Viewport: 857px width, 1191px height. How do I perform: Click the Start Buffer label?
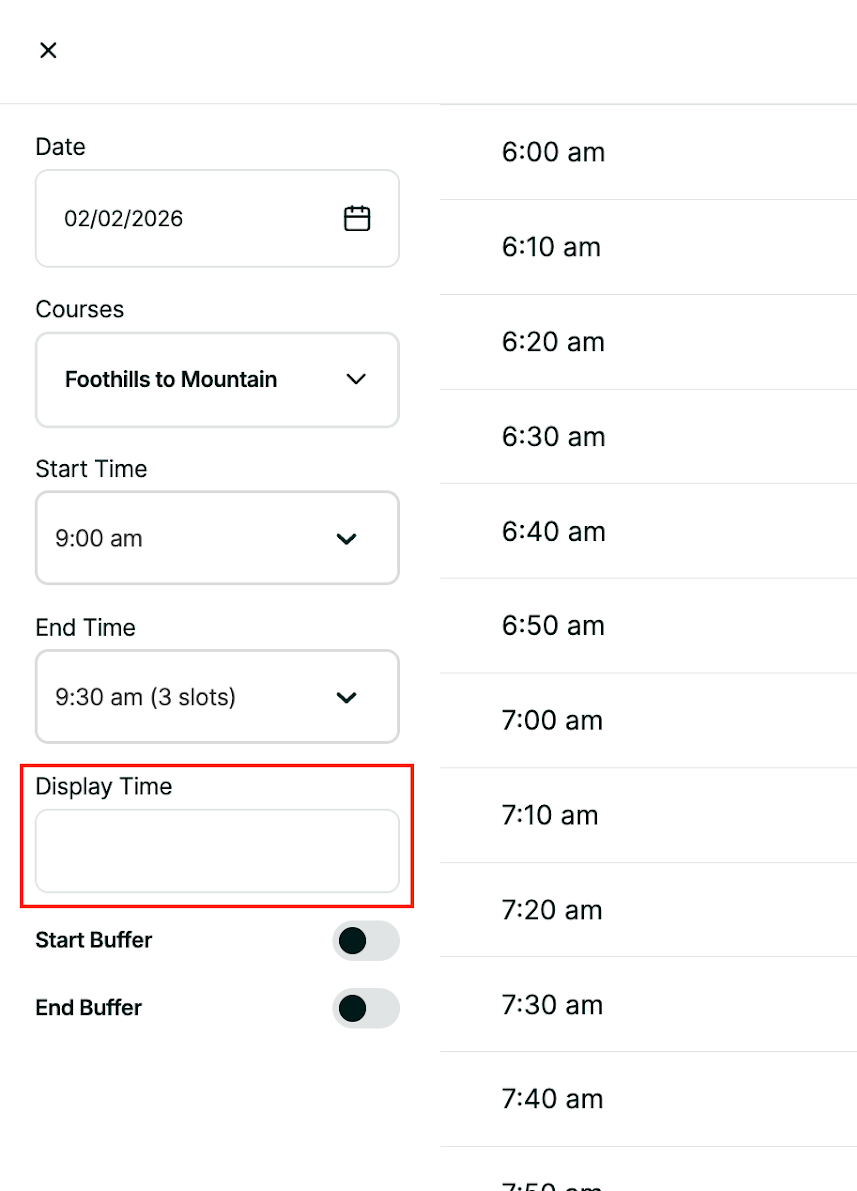(x=93, y=941)
